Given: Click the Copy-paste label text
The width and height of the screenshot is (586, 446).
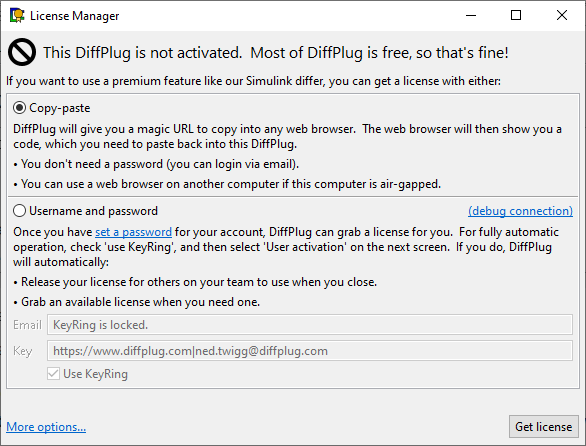Looking at the screenshot, I should (x=60, y=108).
